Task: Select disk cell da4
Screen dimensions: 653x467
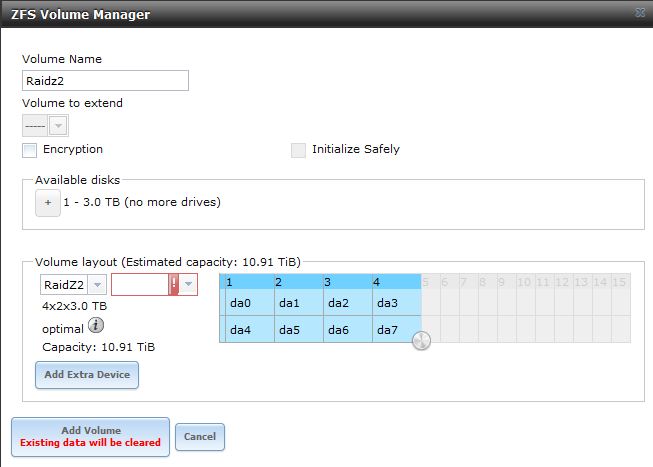Action: [x=250, y=330]
